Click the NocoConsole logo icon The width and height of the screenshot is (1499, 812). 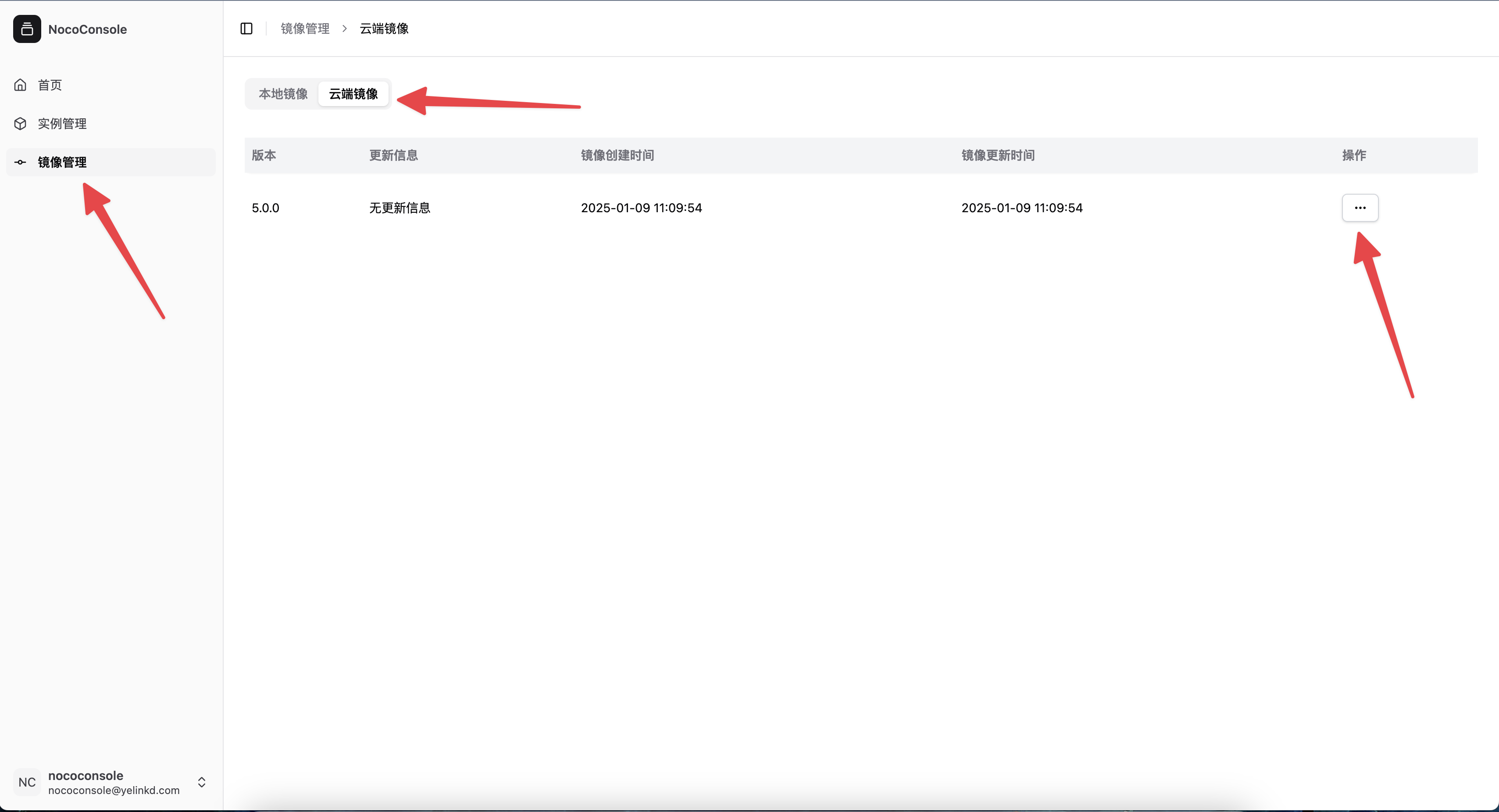tap(27, 29)
